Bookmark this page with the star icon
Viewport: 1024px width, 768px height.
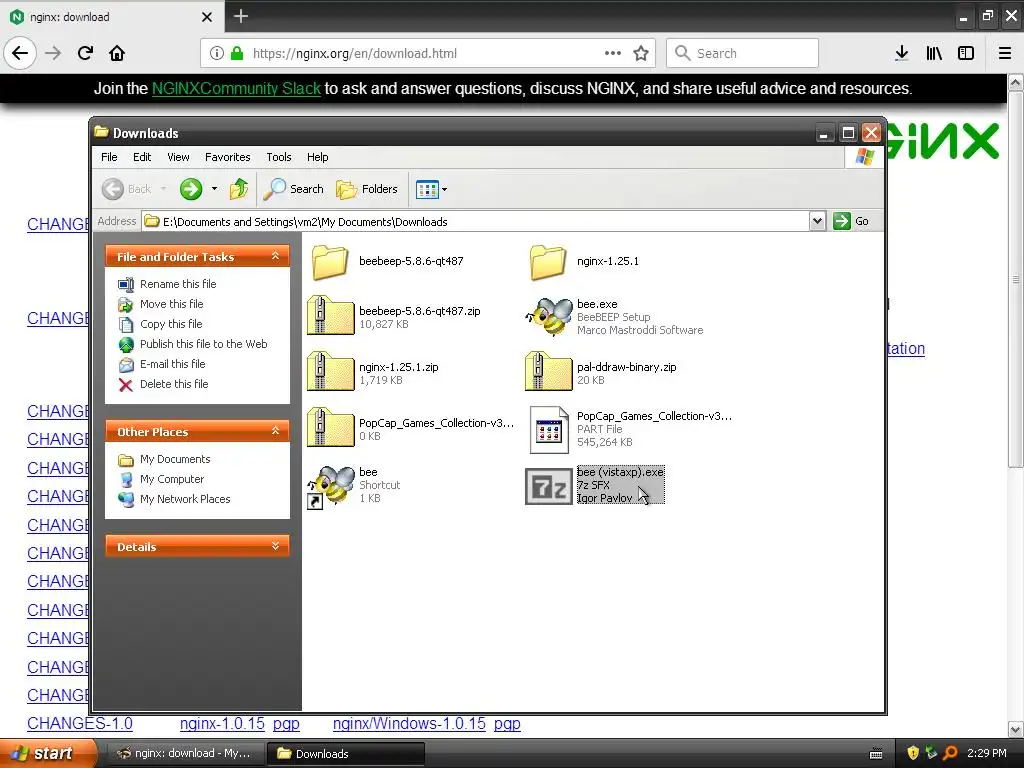point(641,53)
